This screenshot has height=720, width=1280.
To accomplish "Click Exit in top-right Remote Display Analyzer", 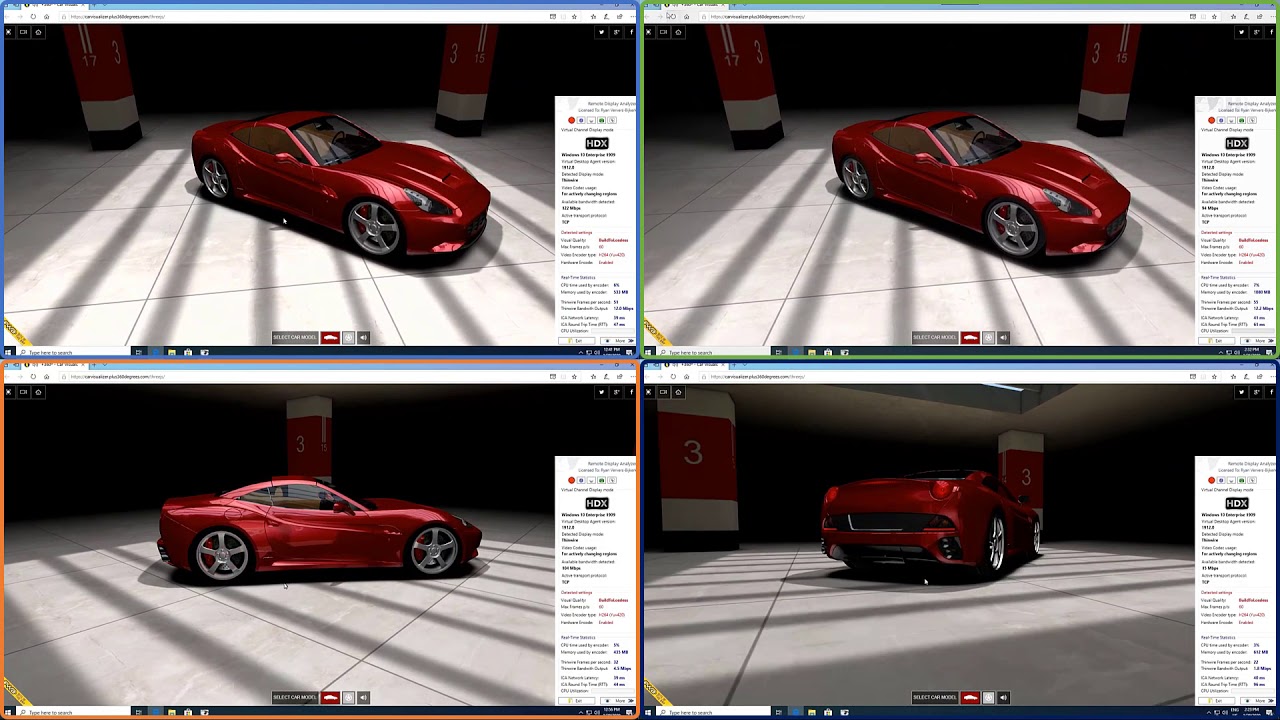I will click(x=1218, y=341).
